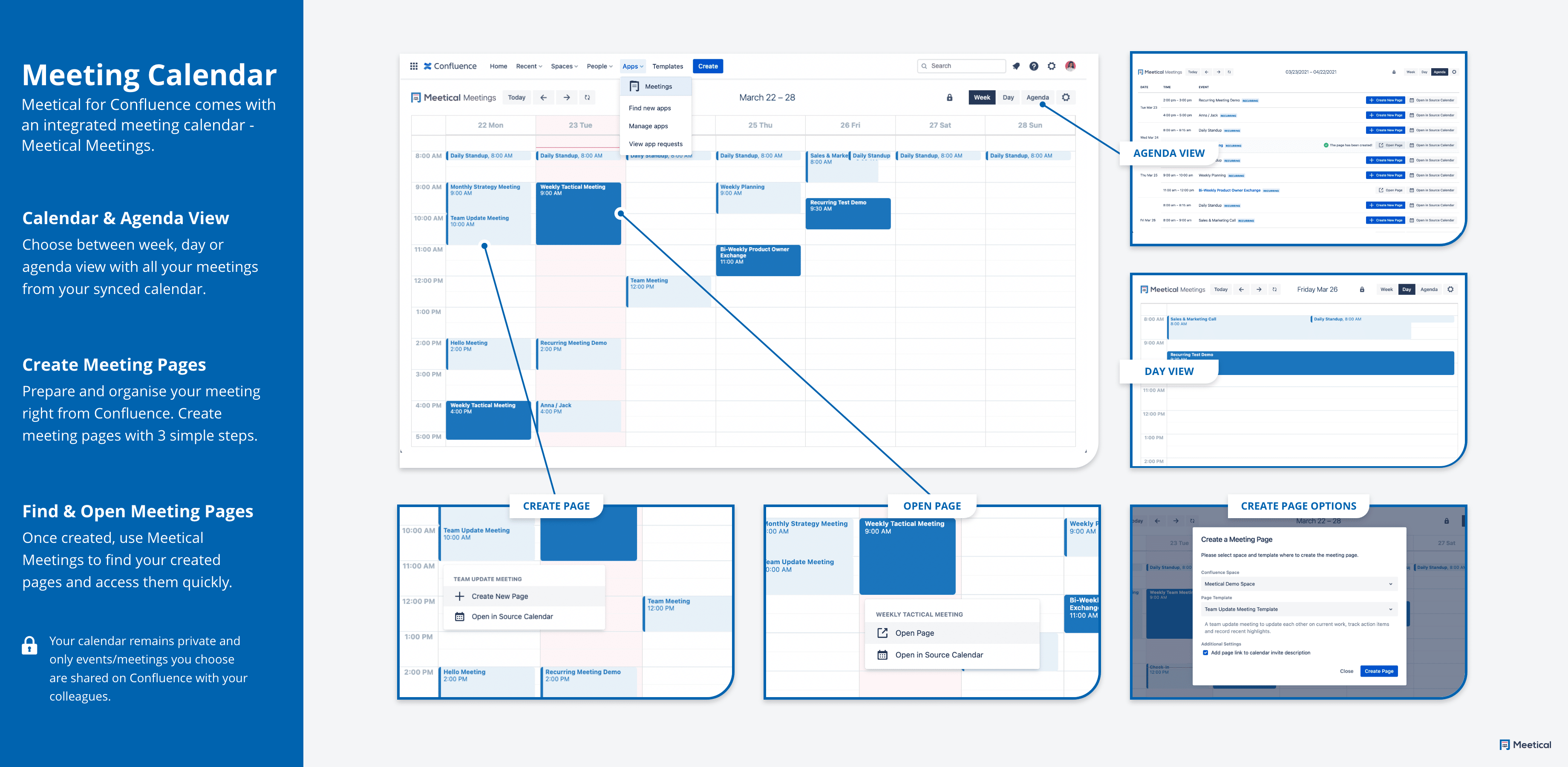Select Meetings from the Apps menu
1568x767 pixels.
(x=656, y=87)
